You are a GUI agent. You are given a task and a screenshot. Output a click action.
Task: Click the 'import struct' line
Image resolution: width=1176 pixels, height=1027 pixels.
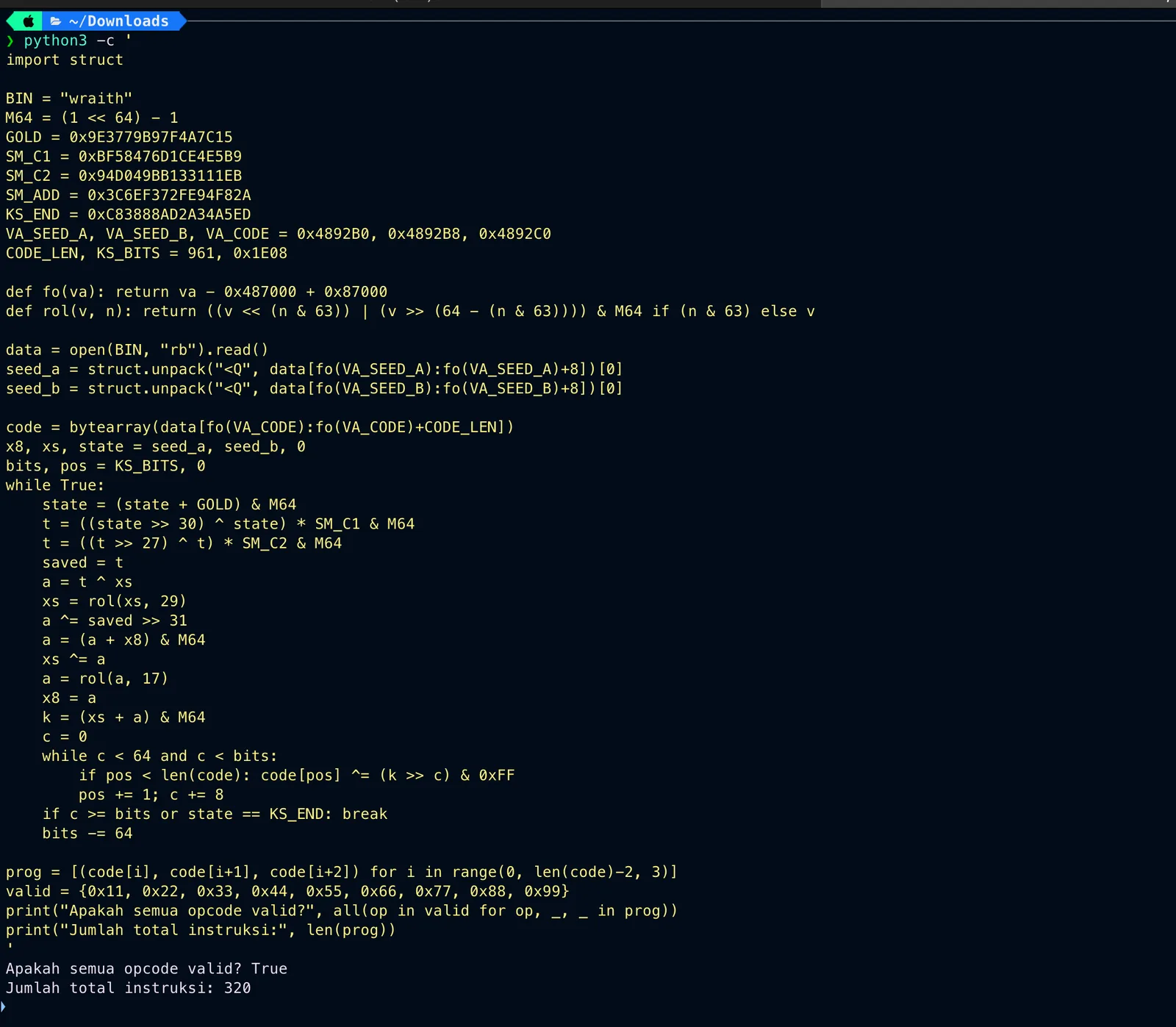pos(65,60)
